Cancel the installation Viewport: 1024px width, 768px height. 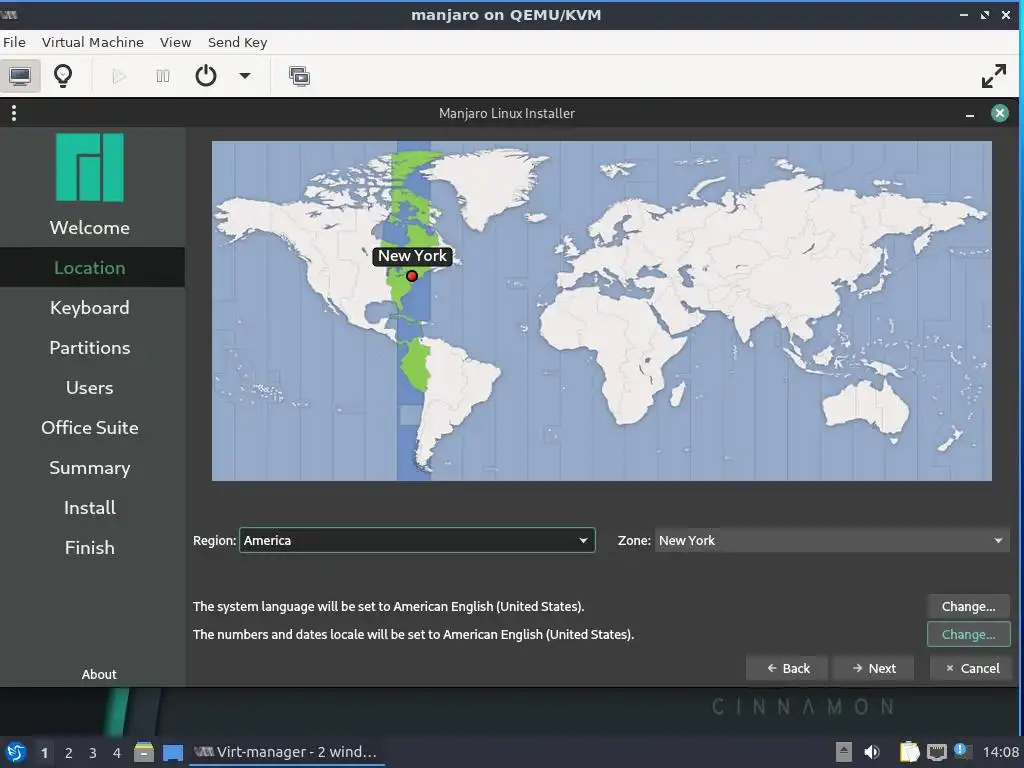(972, 669)
